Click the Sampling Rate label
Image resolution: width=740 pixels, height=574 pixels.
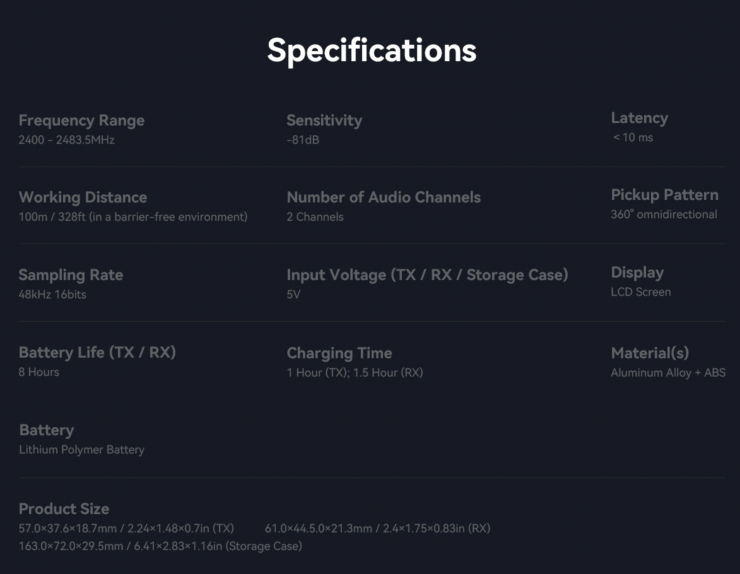(71, 275)
